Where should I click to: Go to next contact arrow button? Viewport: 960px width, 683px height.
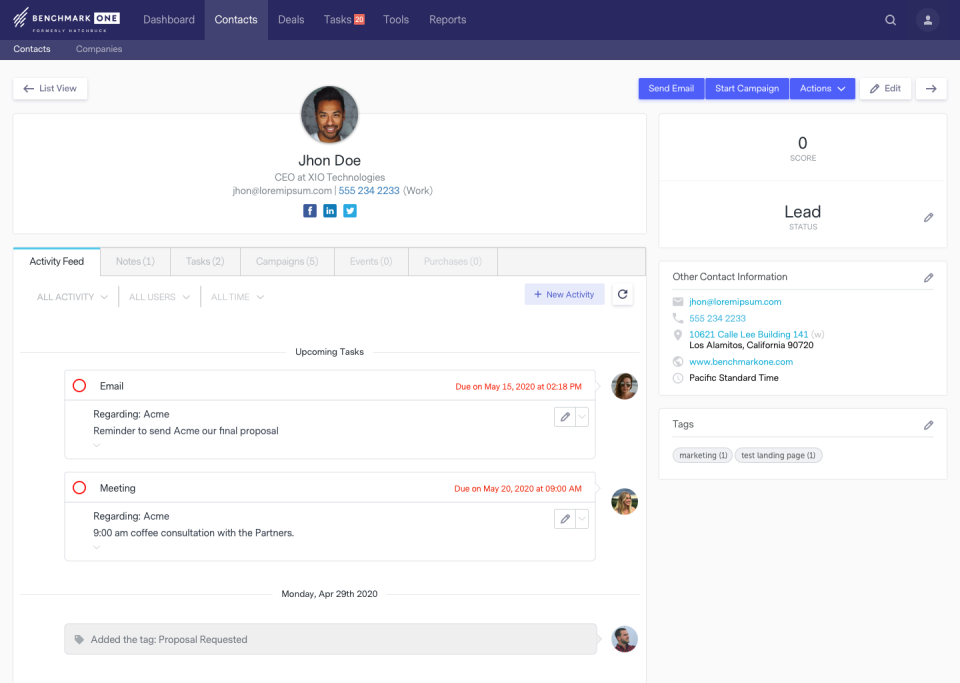pos(931,89)
